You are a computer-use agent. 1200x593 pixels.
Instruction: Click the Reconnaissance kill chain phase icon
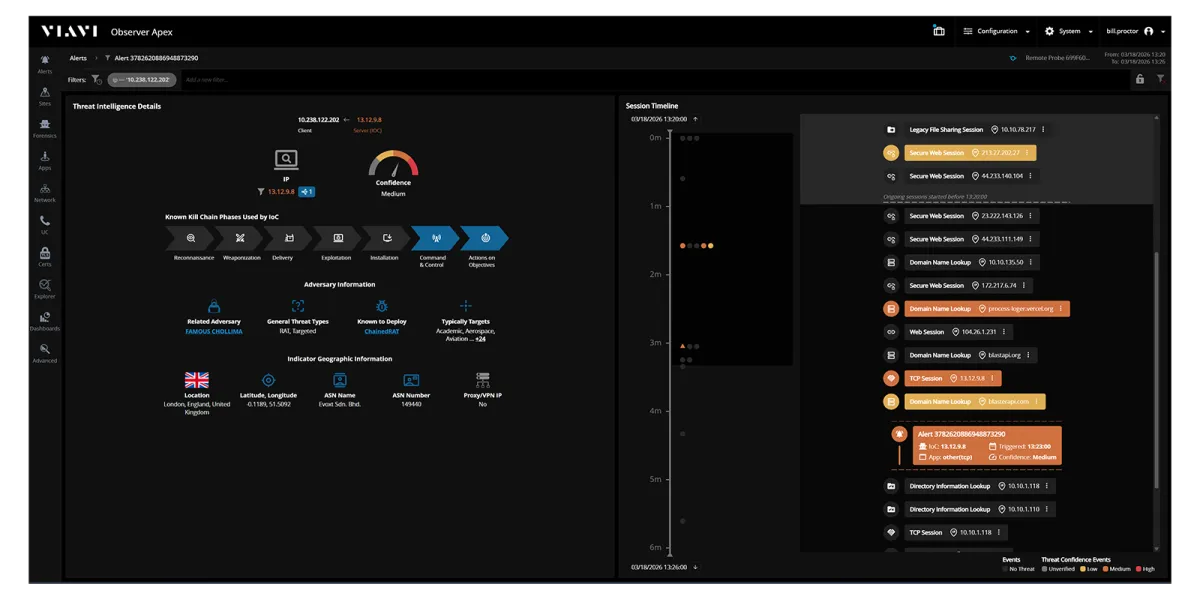(190, 238)
